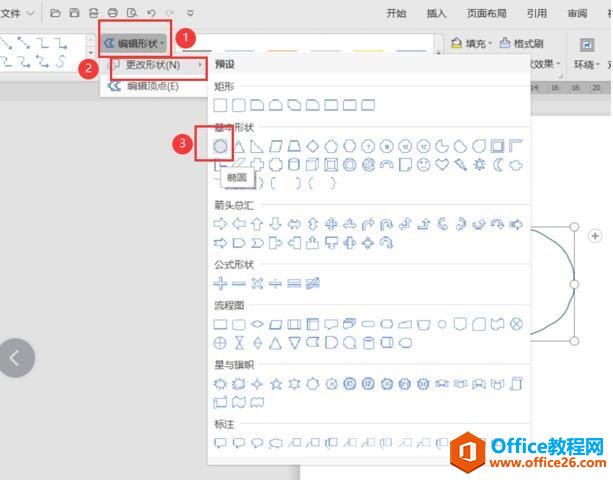
Task: Select the trapezoid basic shape
Action: (294, 146)
